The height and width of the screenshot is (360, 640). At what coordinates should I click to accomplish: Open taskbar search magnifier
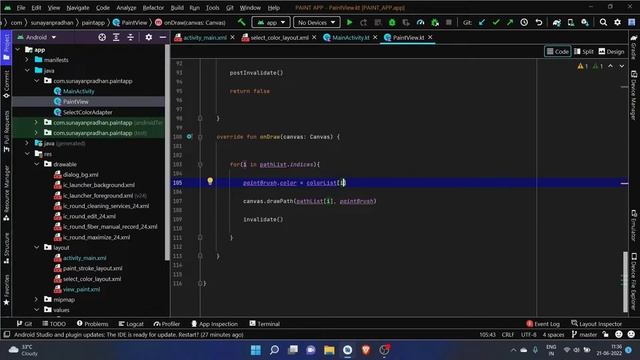tap(274, 350)
